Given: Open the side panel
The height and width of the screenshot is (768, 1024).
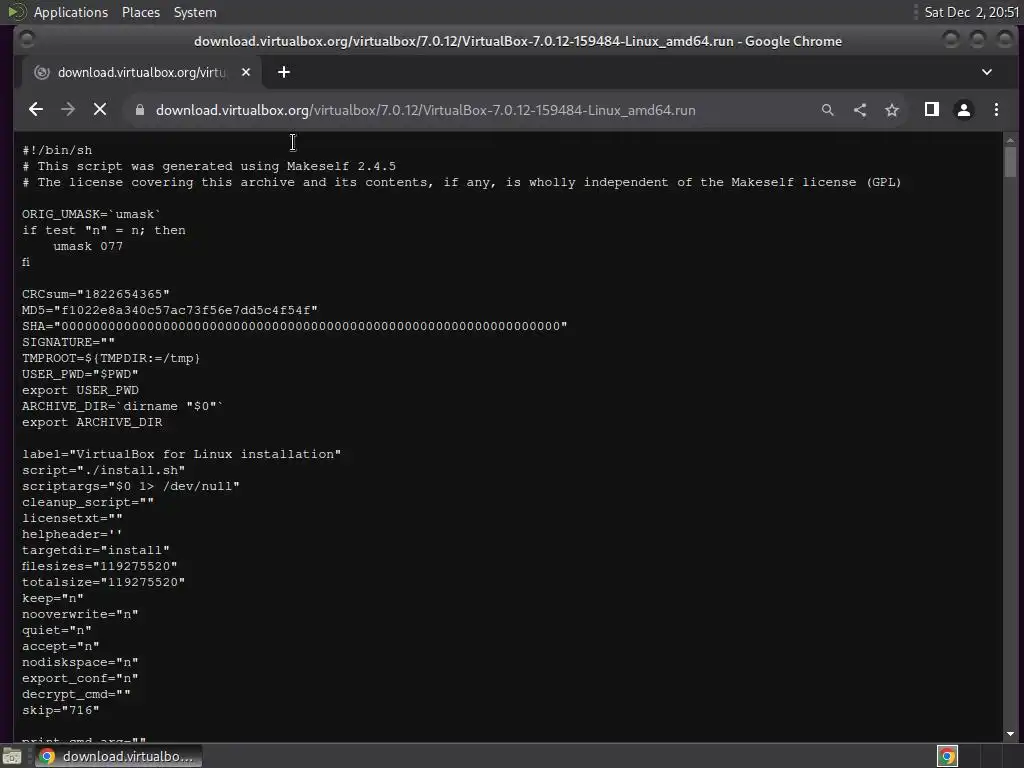Looking at the screenshot, I should pyautogui.click(x=932, y=109).
